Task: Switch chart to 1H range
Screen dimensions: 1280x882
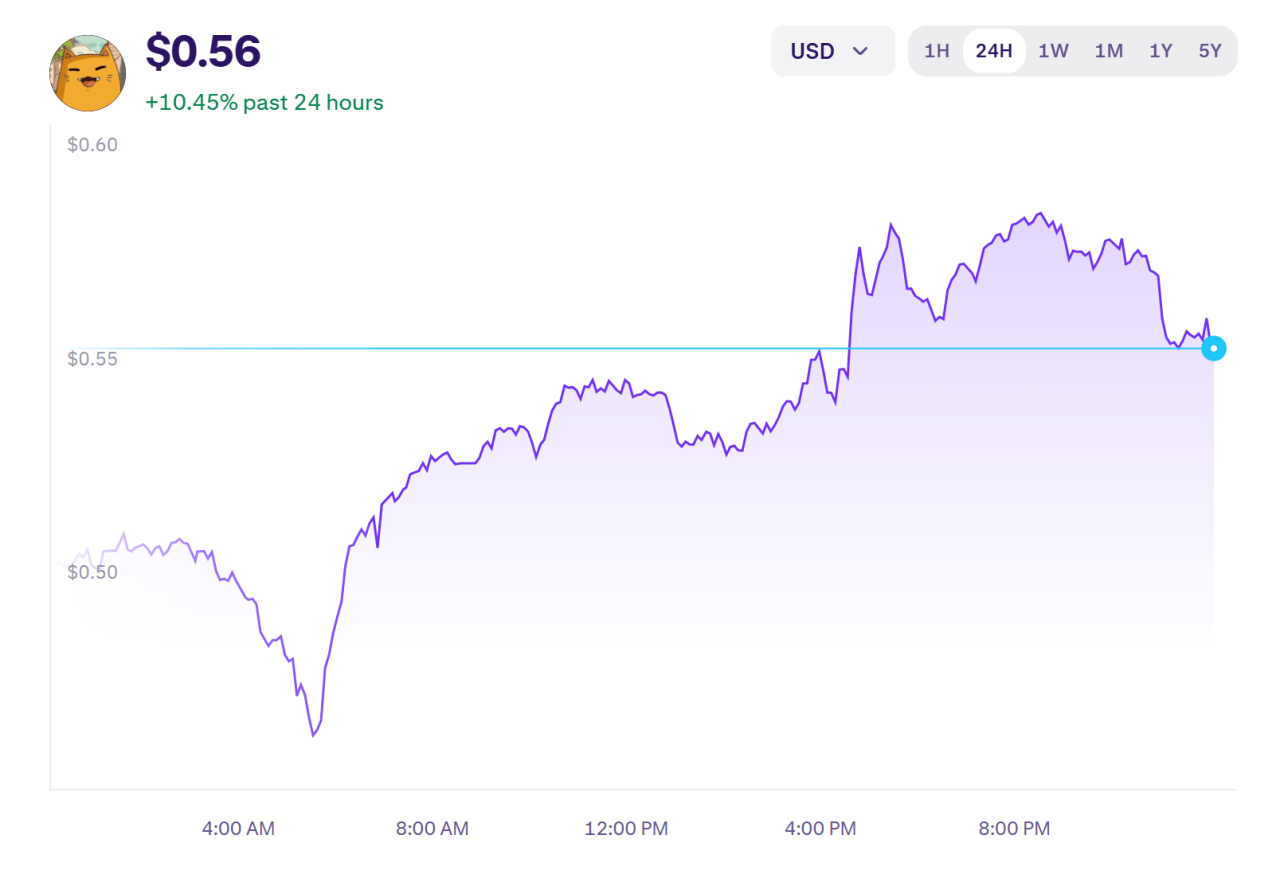Action: [936, 51]
